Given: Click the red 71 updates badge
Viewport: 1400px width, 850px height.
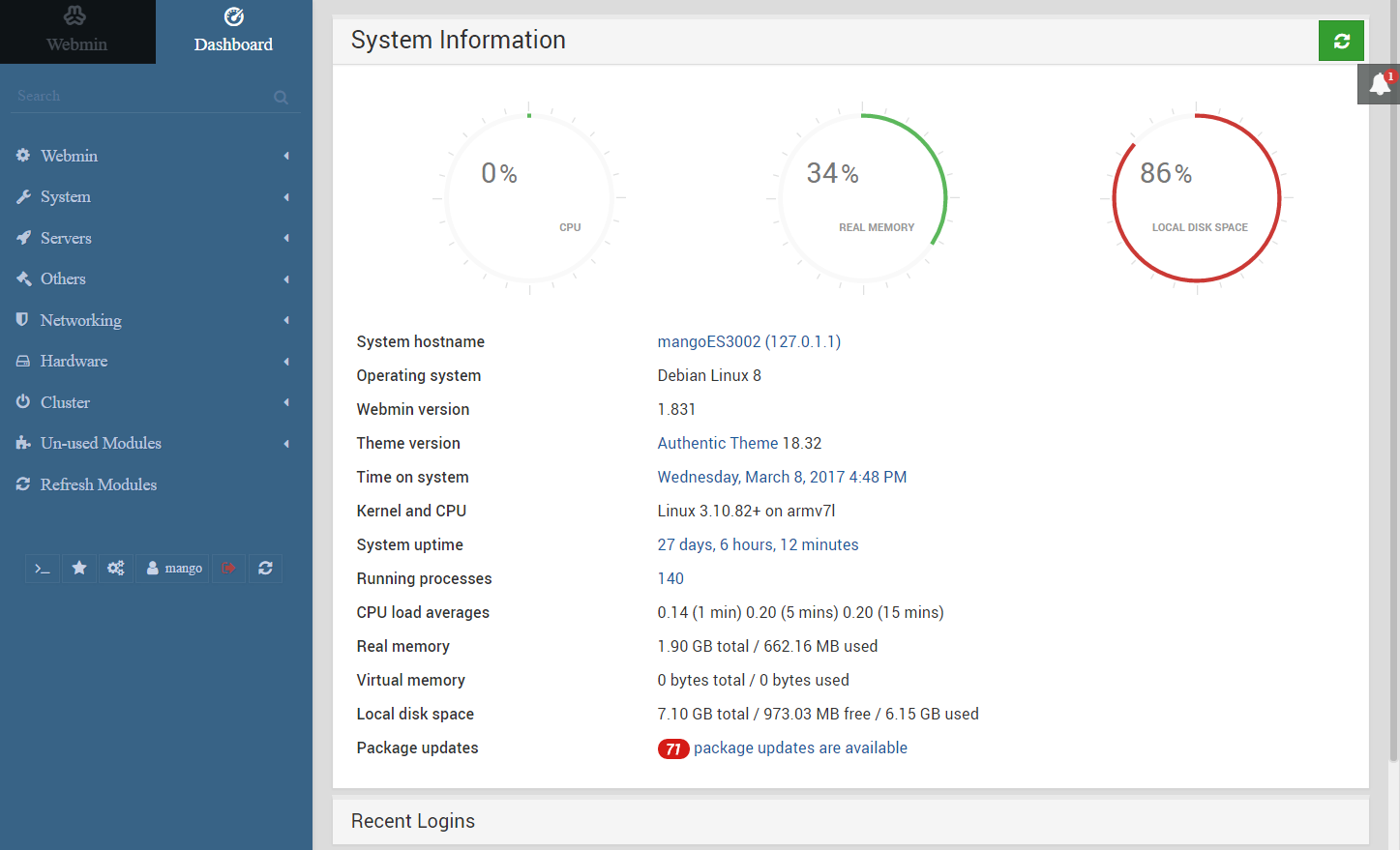Looking at the screenshot, I should click(673, 749).
